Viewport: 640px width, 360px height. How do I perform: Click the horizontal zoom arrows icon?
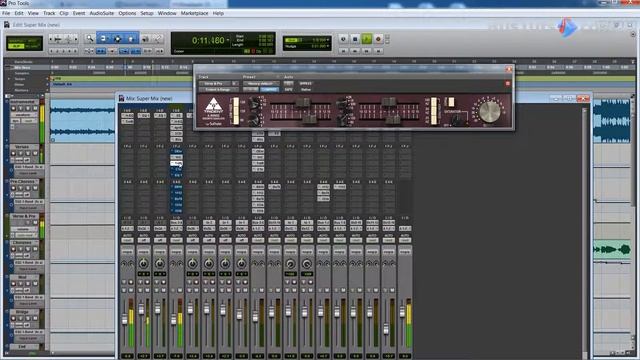(58, 39)
